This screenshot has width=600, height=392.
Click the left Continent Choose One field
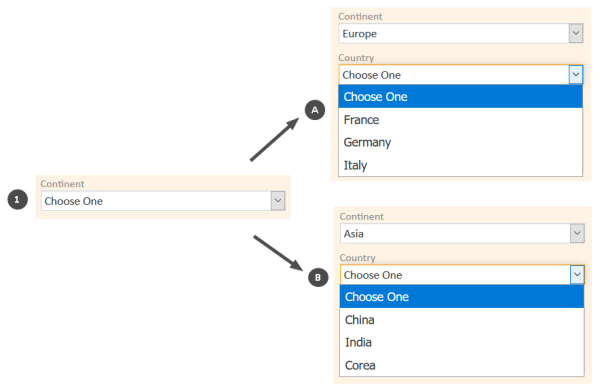[x=163, y=201]
